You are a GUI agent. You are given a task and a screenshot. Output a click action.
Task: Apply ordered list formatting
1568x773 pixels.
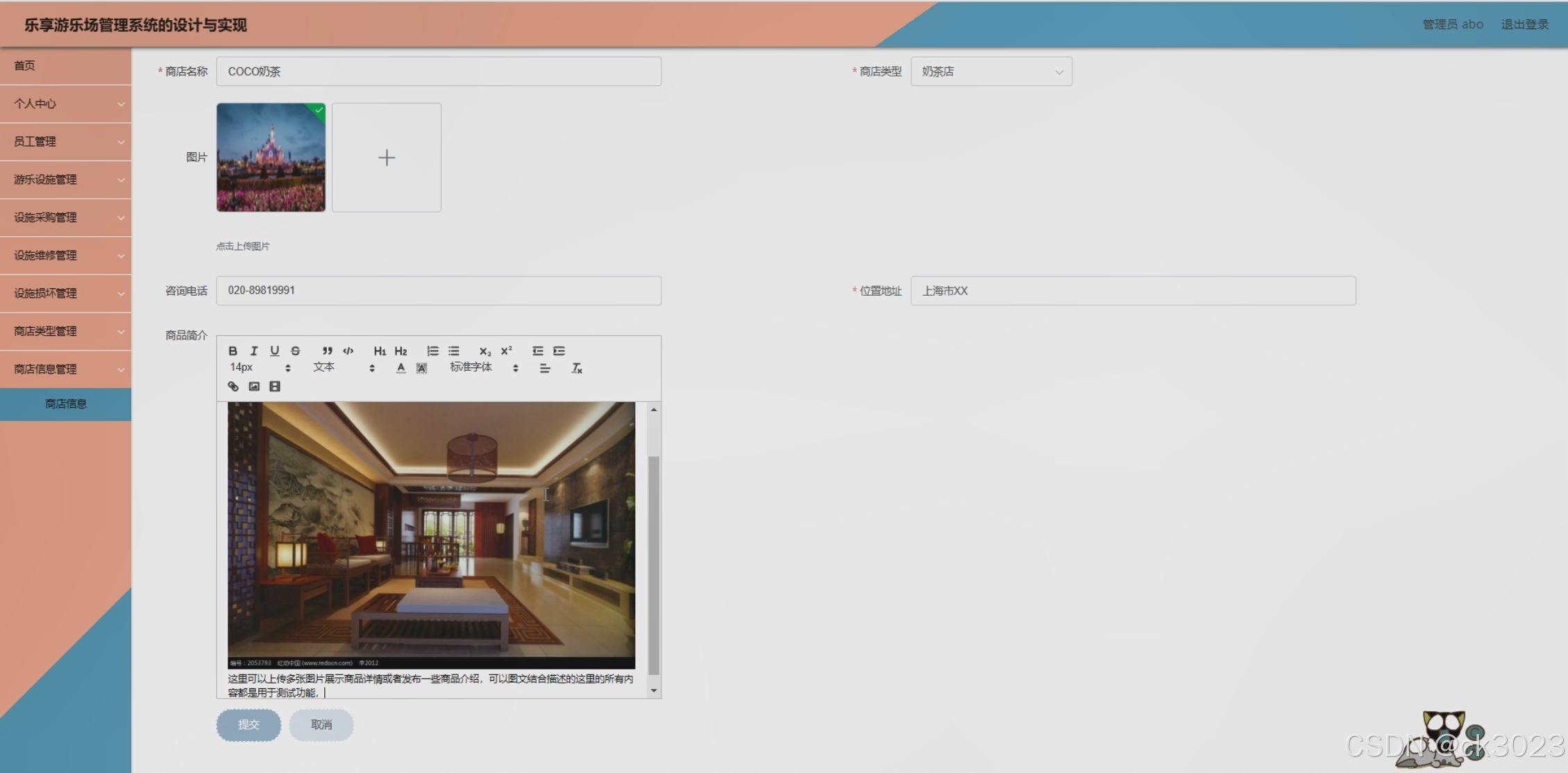point(432,351)
